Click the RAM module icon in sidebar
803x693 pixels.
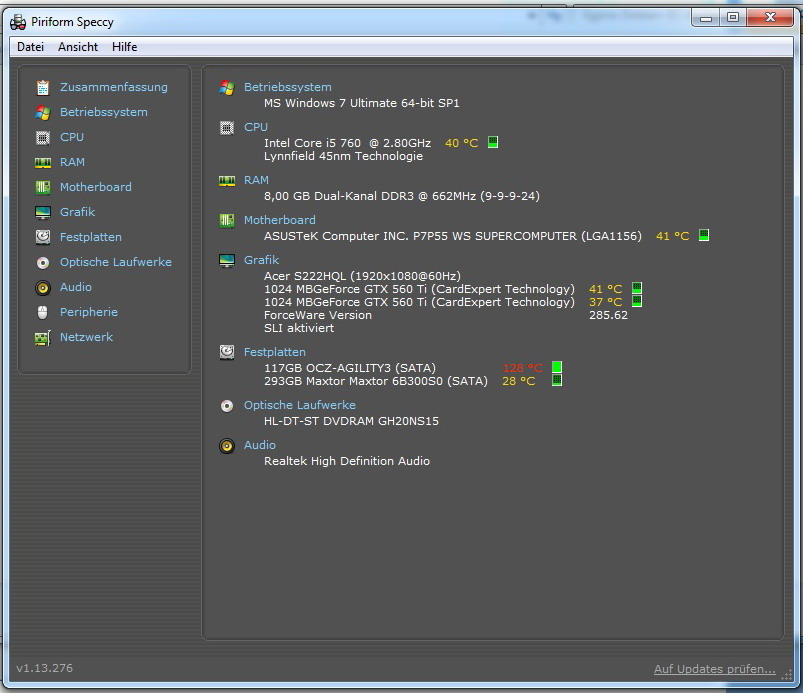[43, 163]
